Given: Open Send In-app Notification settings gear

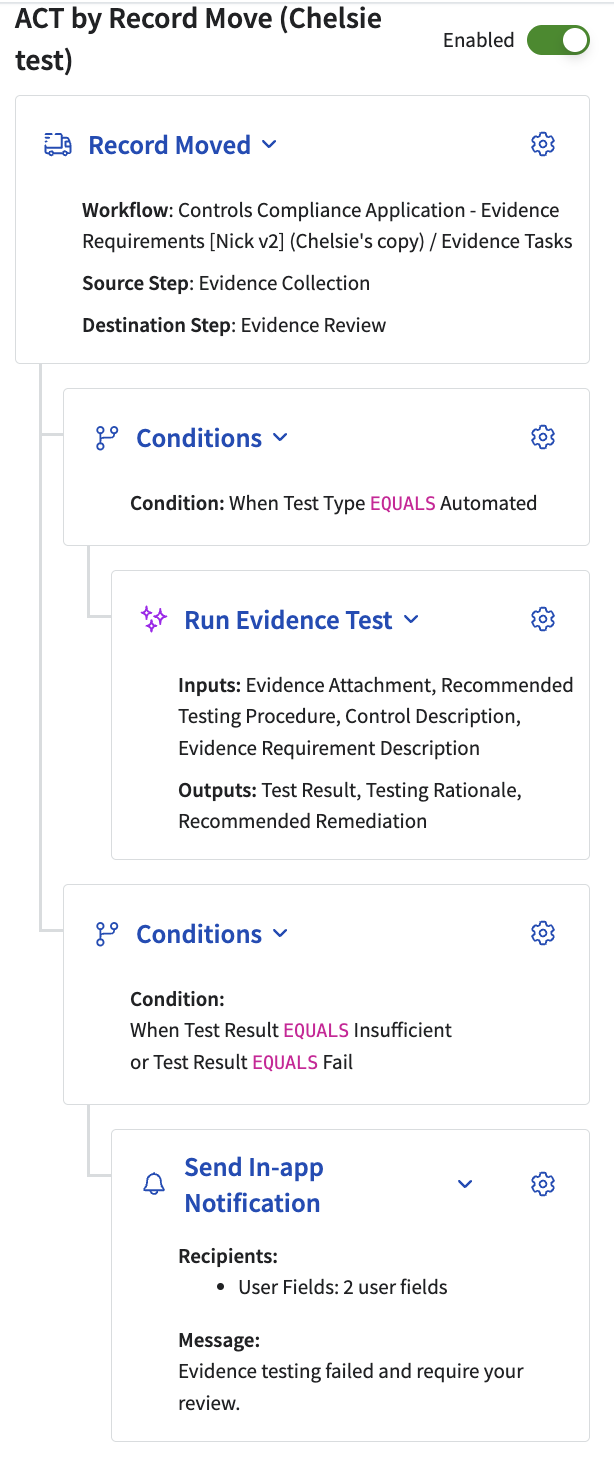Looking at the screenshot, I should (x=542, y=1184).
